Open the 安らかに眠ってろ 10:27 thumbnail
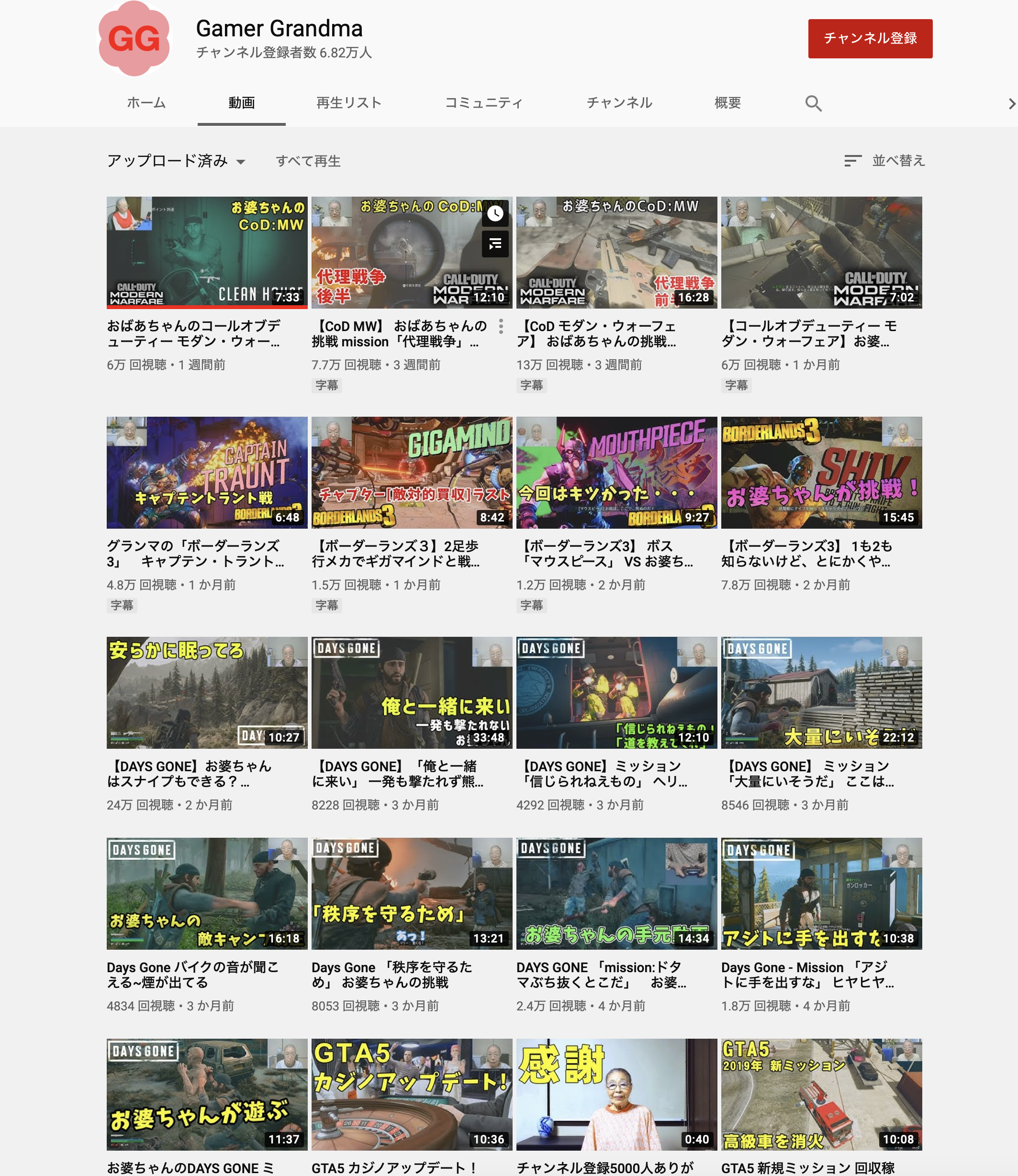Viewport: 1018px width, 1176px height. coord(207,692)
